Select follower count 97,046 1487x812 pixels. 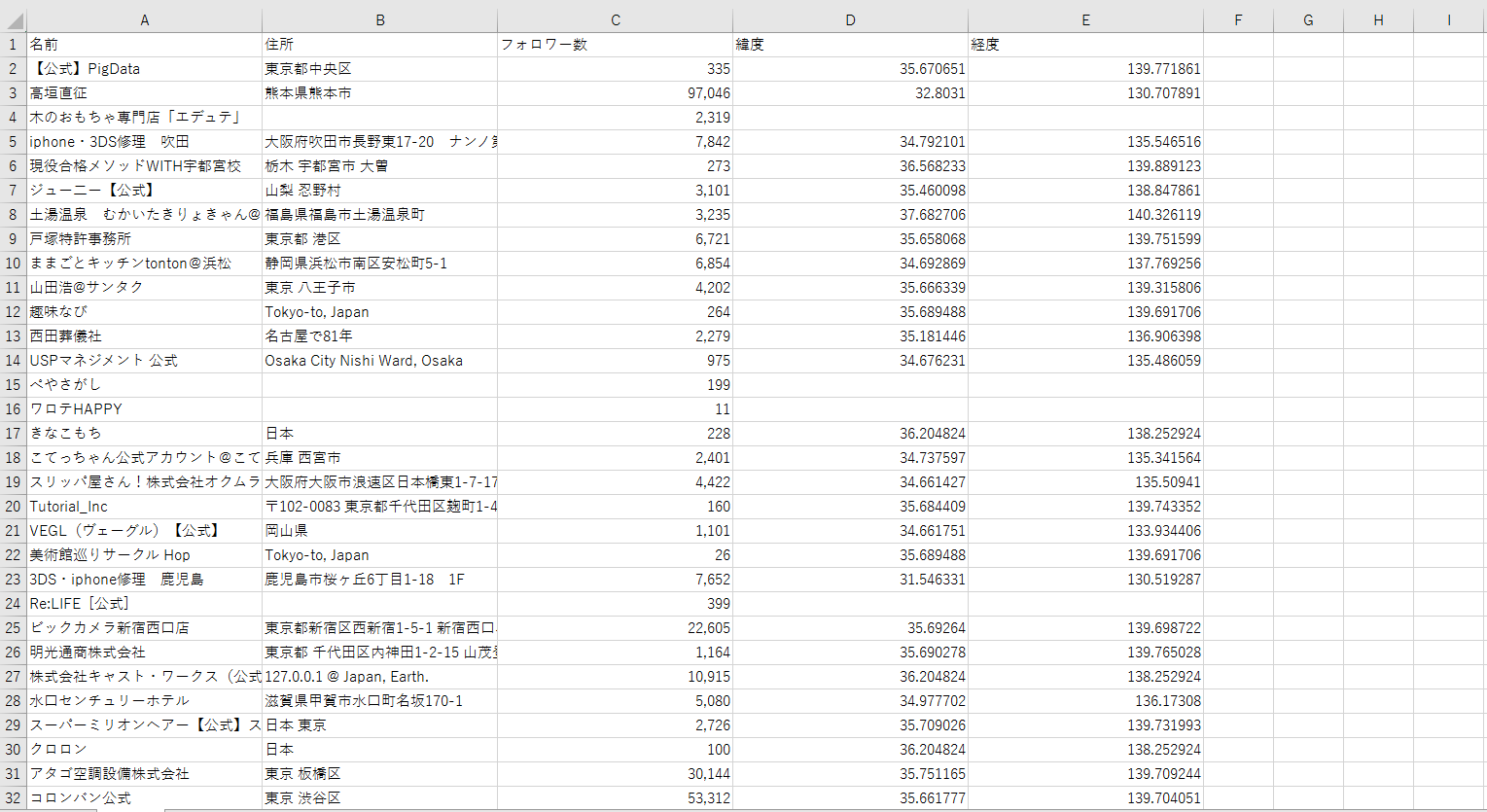(616, 93)
